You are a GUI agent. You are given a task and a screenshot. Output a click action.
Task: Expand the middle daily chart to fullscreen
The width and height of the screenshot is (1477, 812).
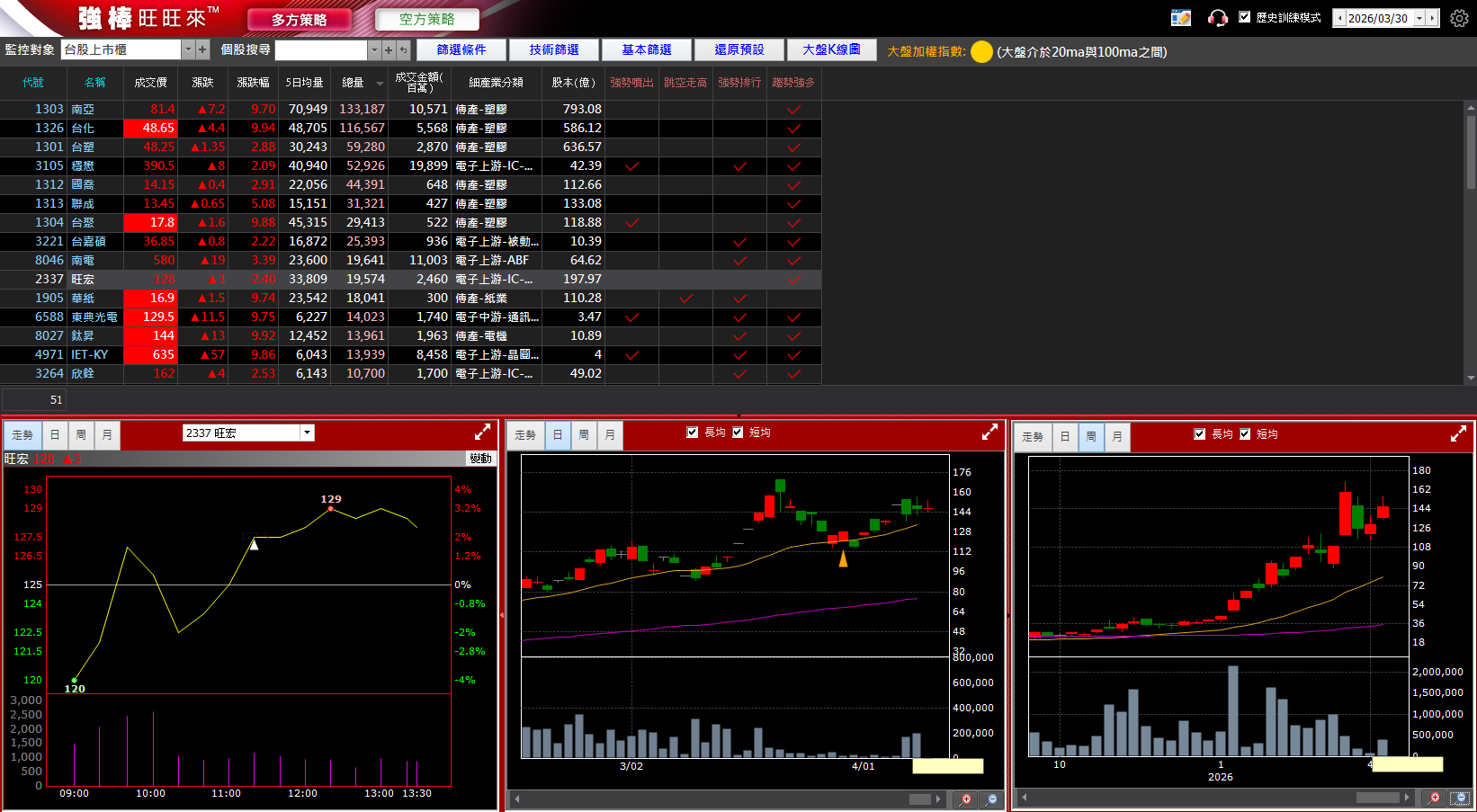pos(989,433)
